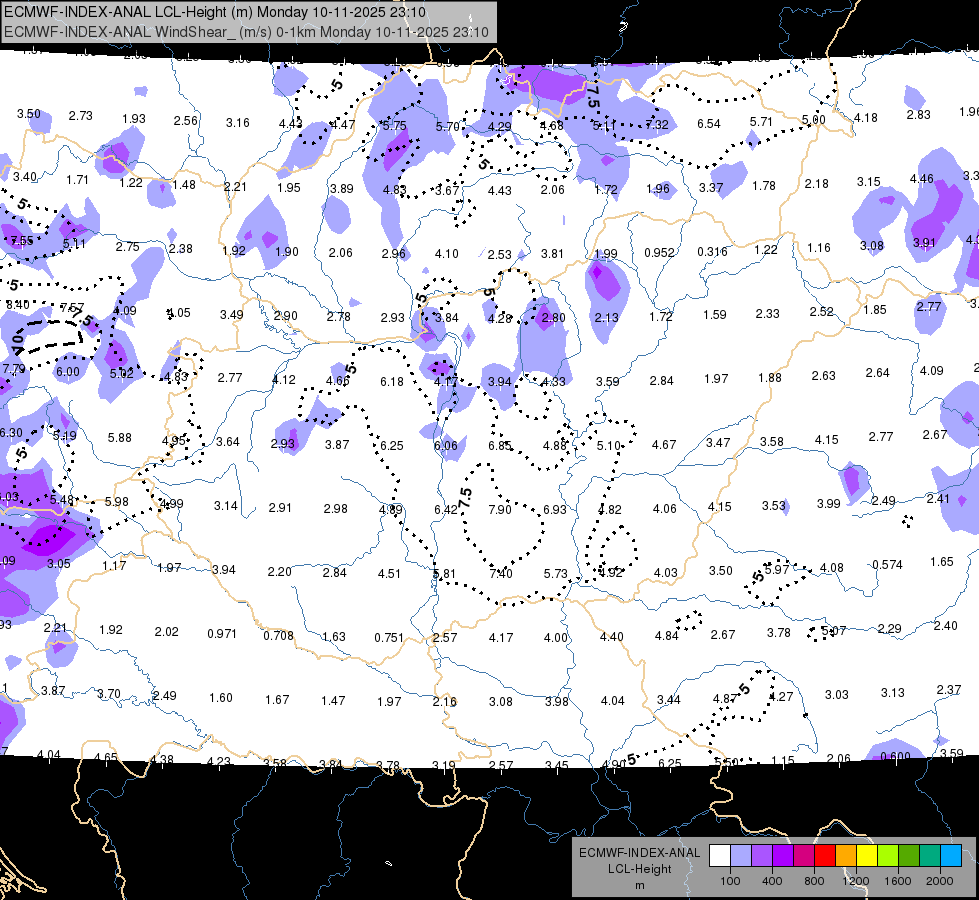Click the wind shear value 4.87
This screenshot has height=900, width=979.
coord(725,698)
